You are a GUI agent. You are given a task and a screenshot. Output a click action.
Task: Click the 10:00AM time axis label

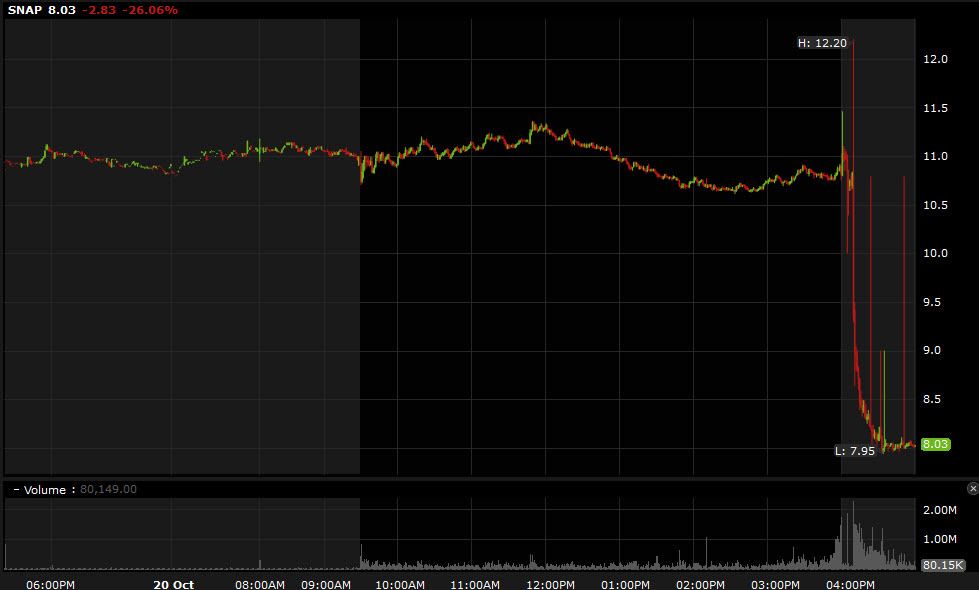401,584
